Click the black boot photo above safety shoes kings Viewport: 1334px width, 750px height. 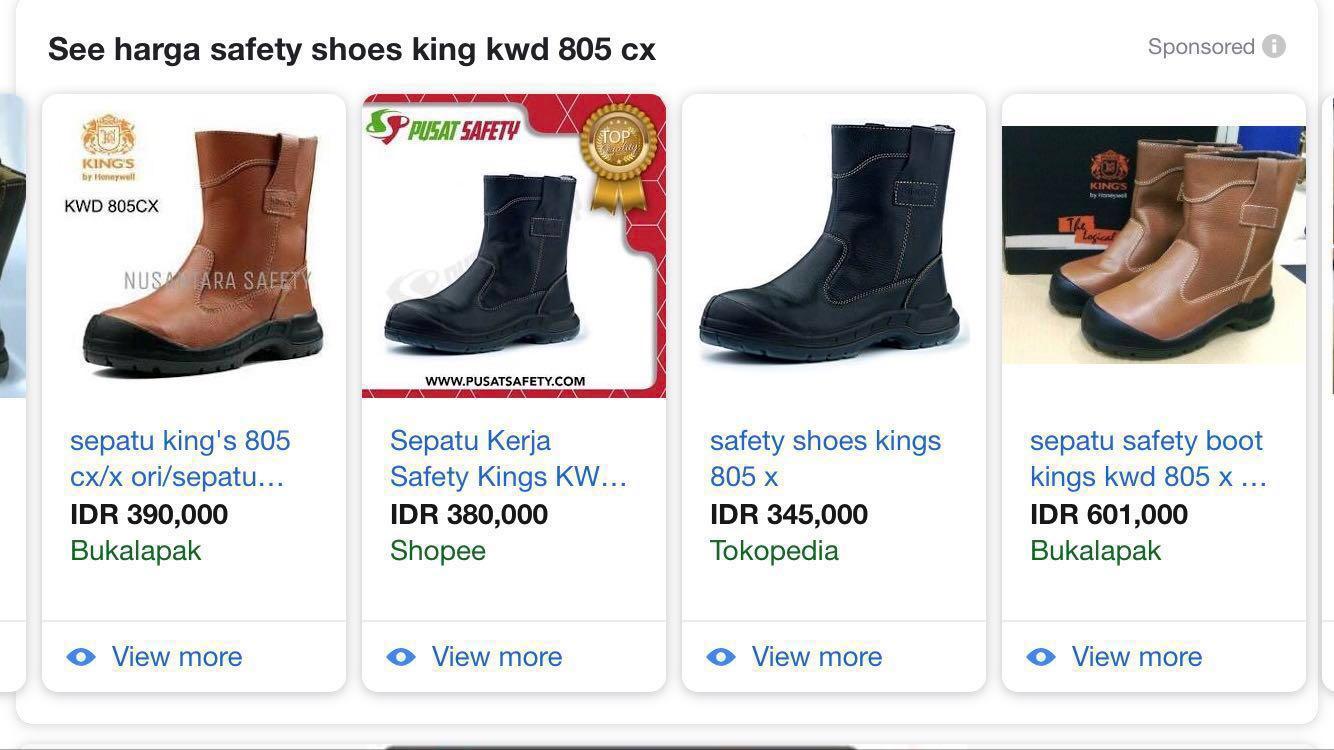point(833,245)
